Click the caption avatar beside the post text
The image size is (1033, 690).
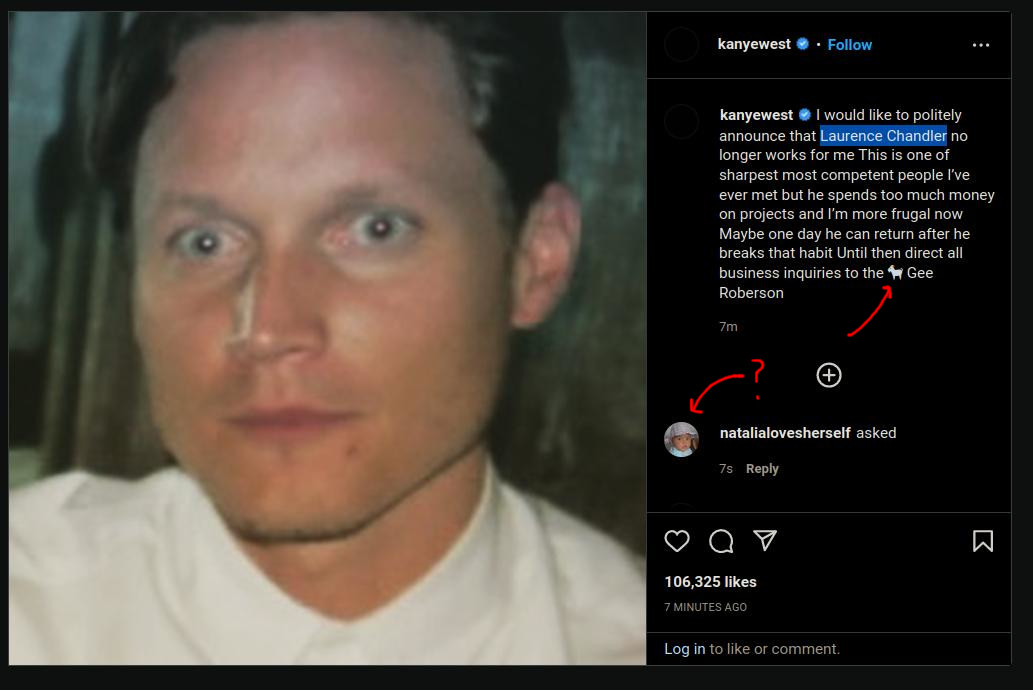pos(681,121)
